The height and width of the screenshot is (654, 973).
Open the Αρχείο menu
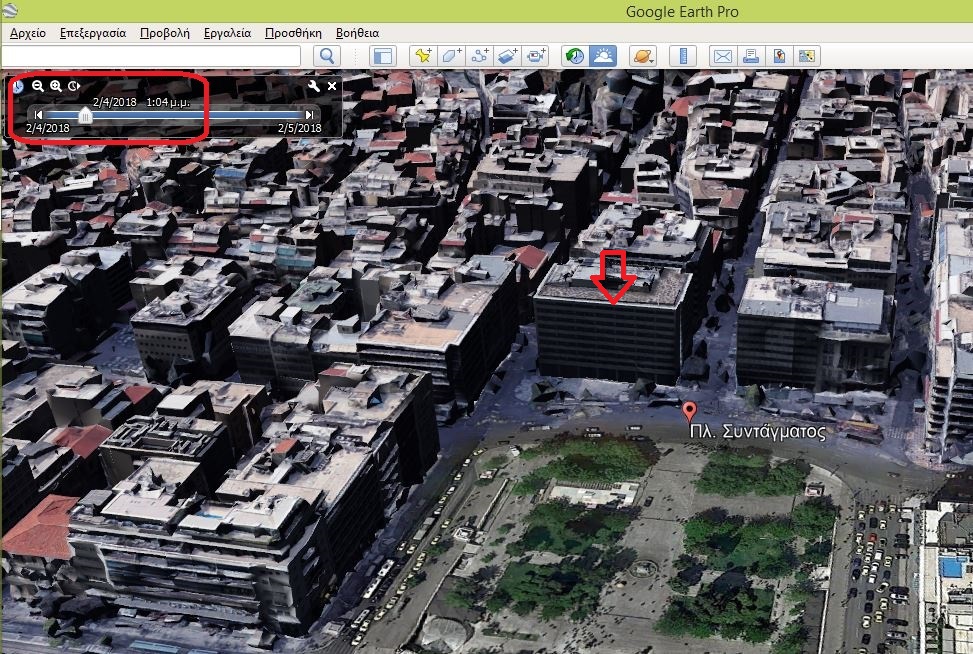[x=28, y=33]
